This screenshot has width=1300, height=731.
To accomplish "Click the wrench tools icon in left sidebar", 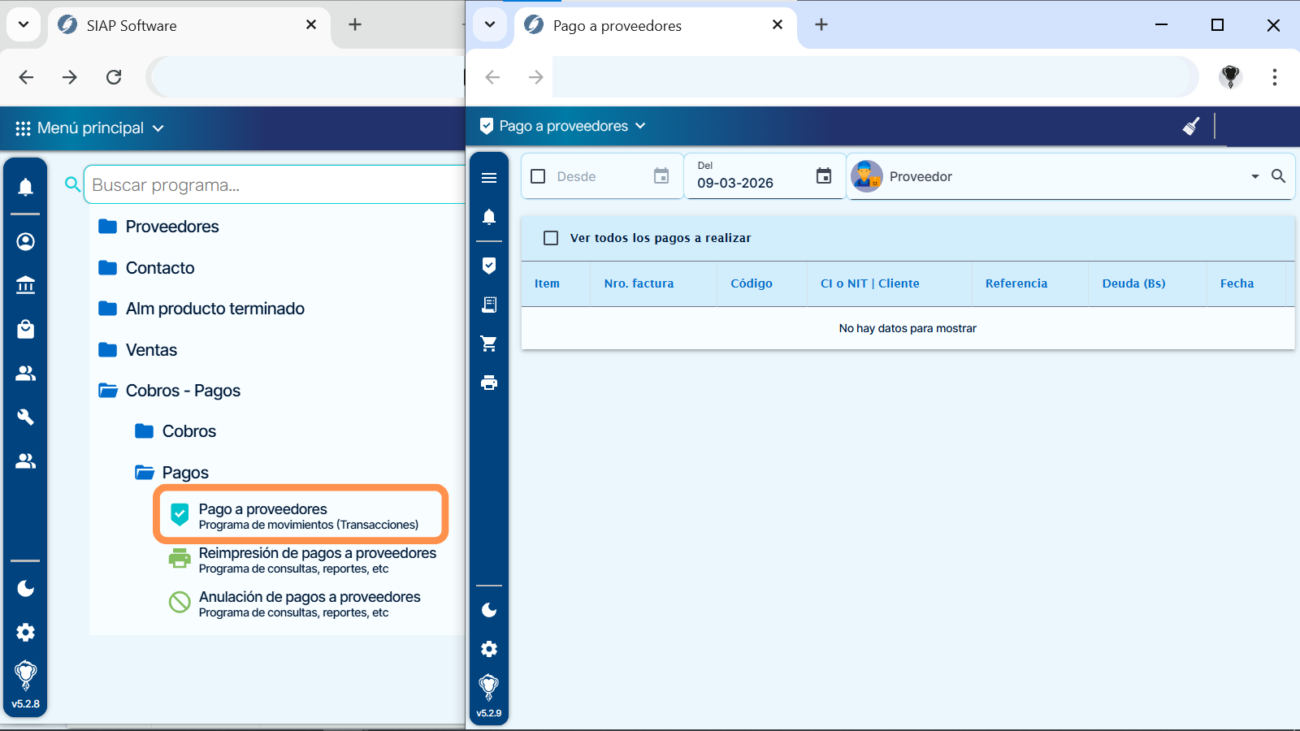I will 26,417.
